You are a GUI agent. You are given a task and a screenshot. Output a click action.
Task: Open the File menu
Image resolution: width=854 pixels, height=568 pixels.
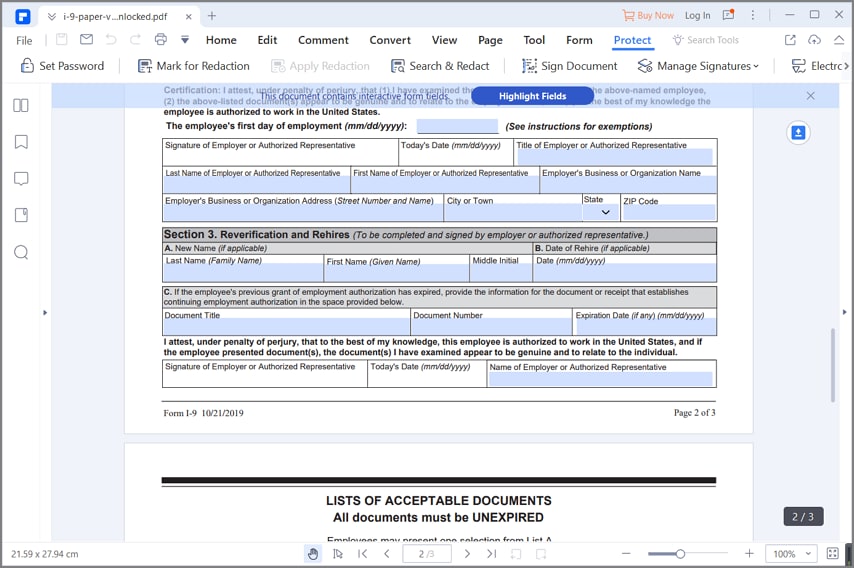24,40
